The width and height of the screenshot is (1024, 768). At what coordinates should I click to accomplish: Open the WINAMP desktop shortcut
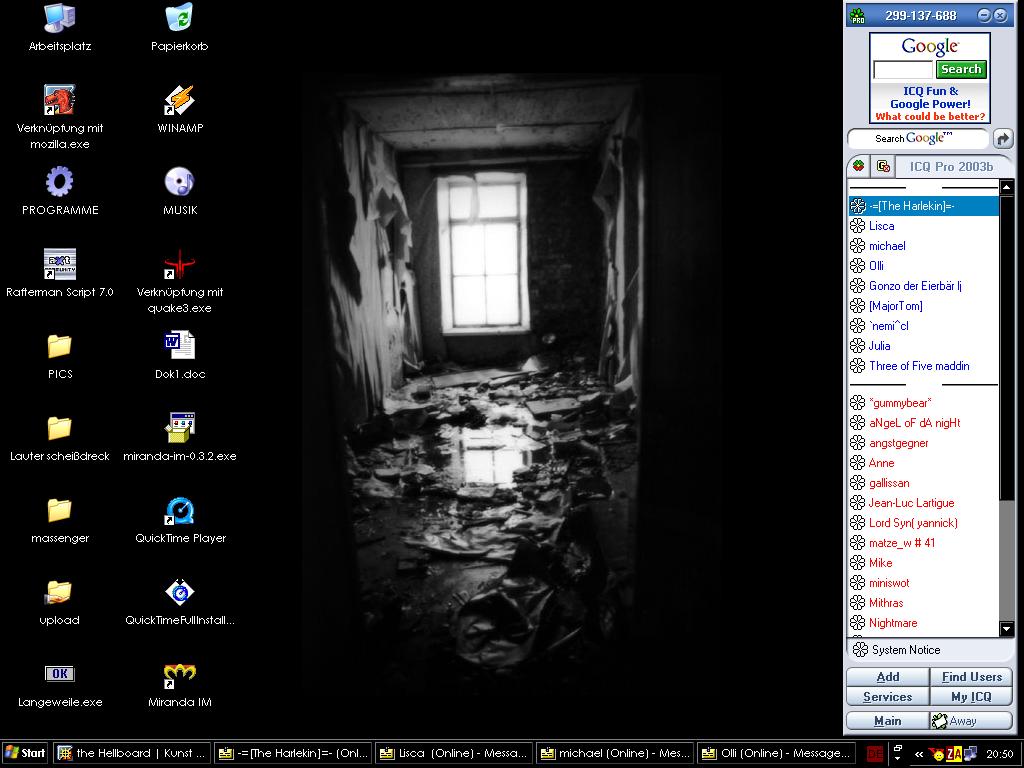click(x=179, y=101)
